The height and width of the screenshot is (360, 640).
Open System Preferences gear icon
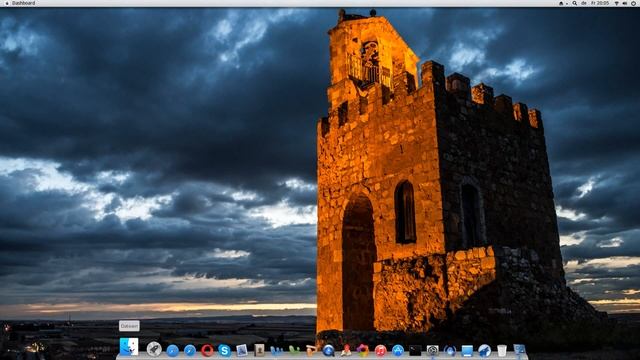click(x=432, y=350)
